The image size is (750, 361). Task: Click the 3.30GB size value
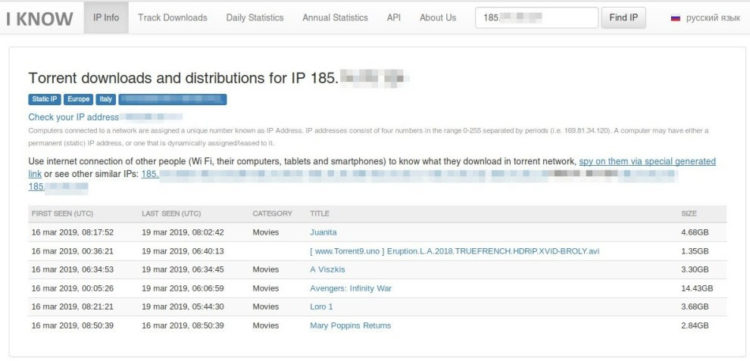pos(695,270)
